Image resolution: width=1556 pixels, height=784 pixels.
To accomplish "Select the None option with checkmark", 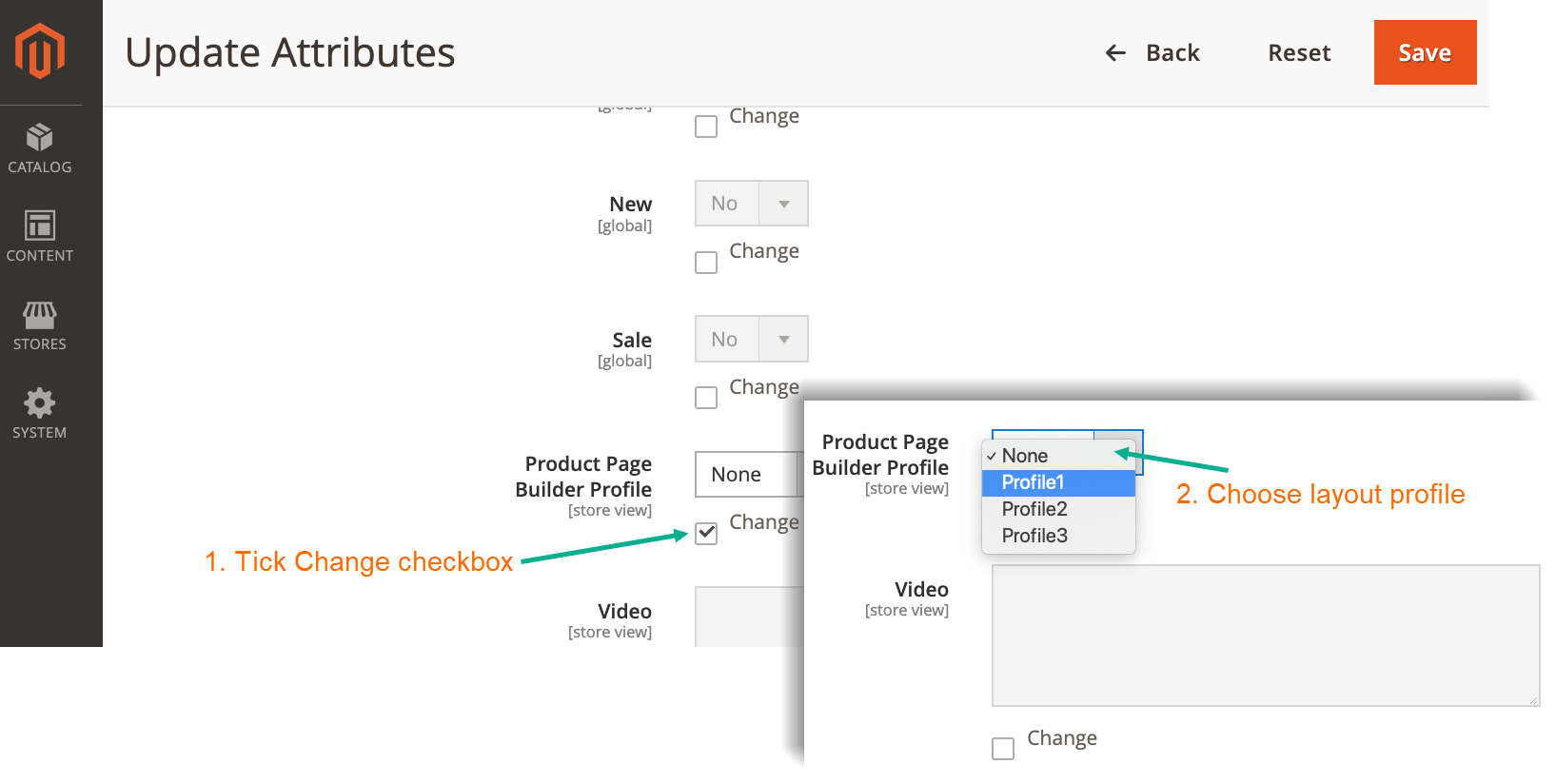I will tap(1023, 456).
